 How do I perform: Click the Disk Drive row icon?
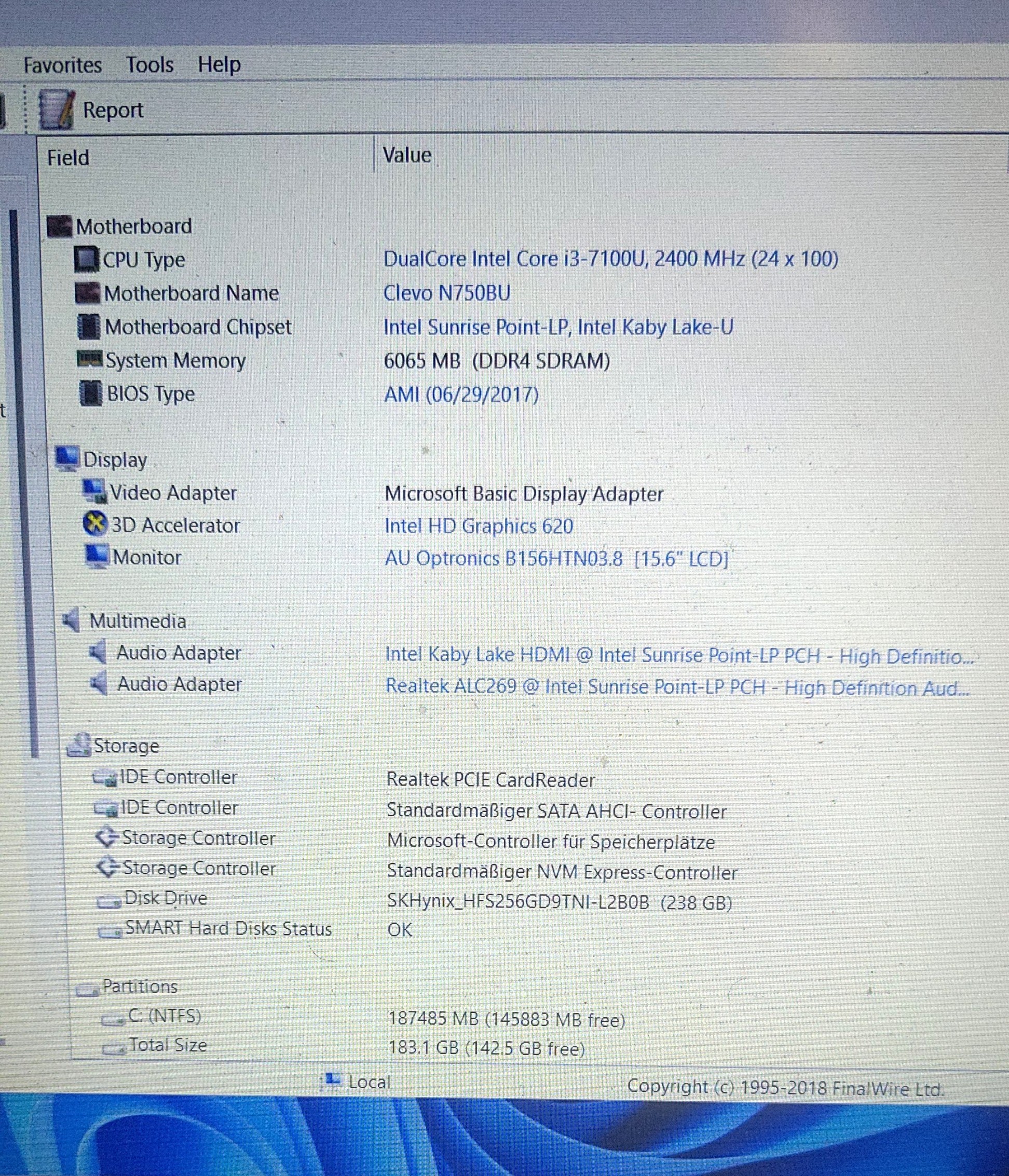pos(110,900)
